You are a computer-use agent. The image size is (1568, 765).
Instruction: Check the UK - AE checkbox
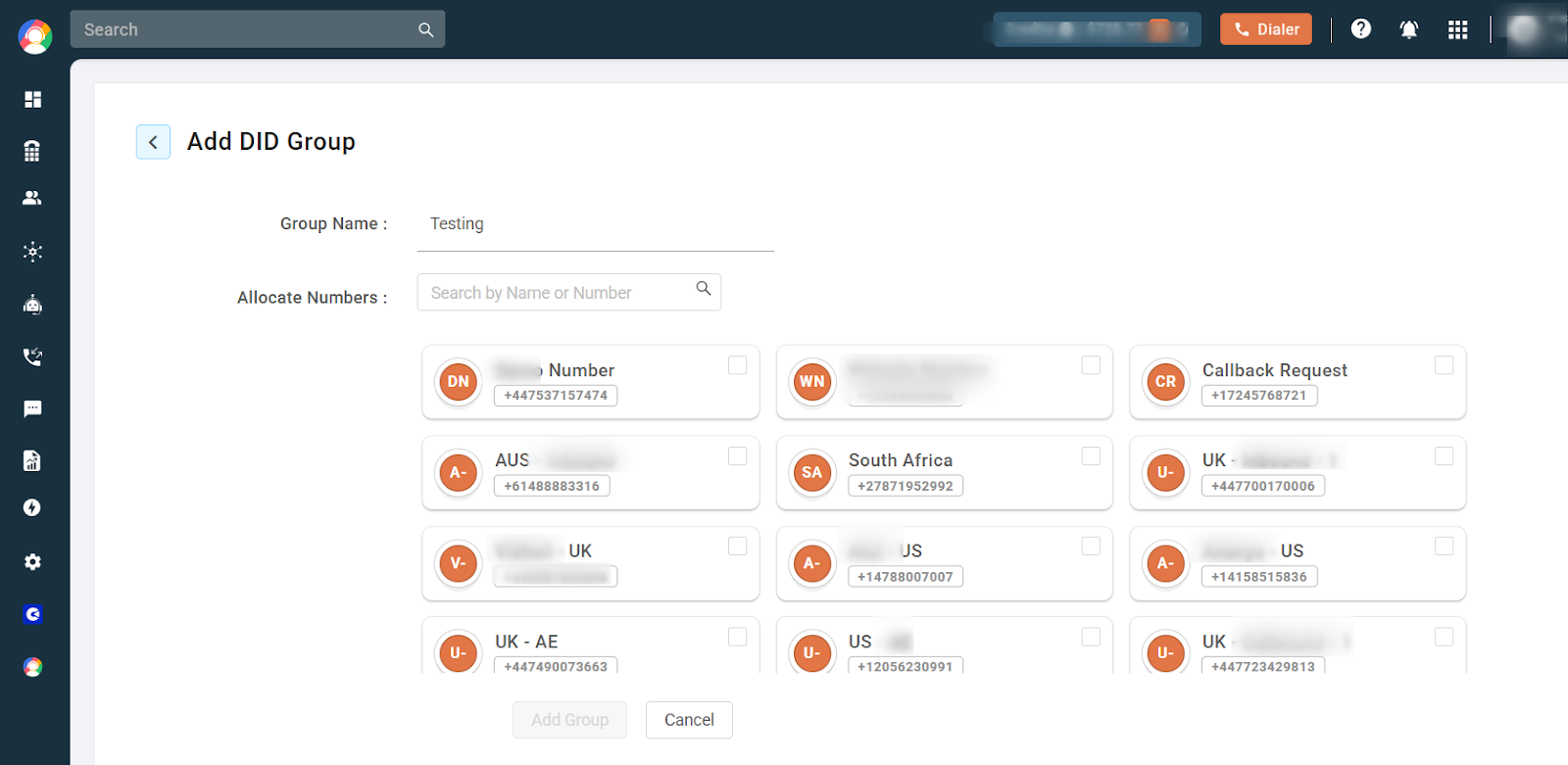click(x=738, y=638)
